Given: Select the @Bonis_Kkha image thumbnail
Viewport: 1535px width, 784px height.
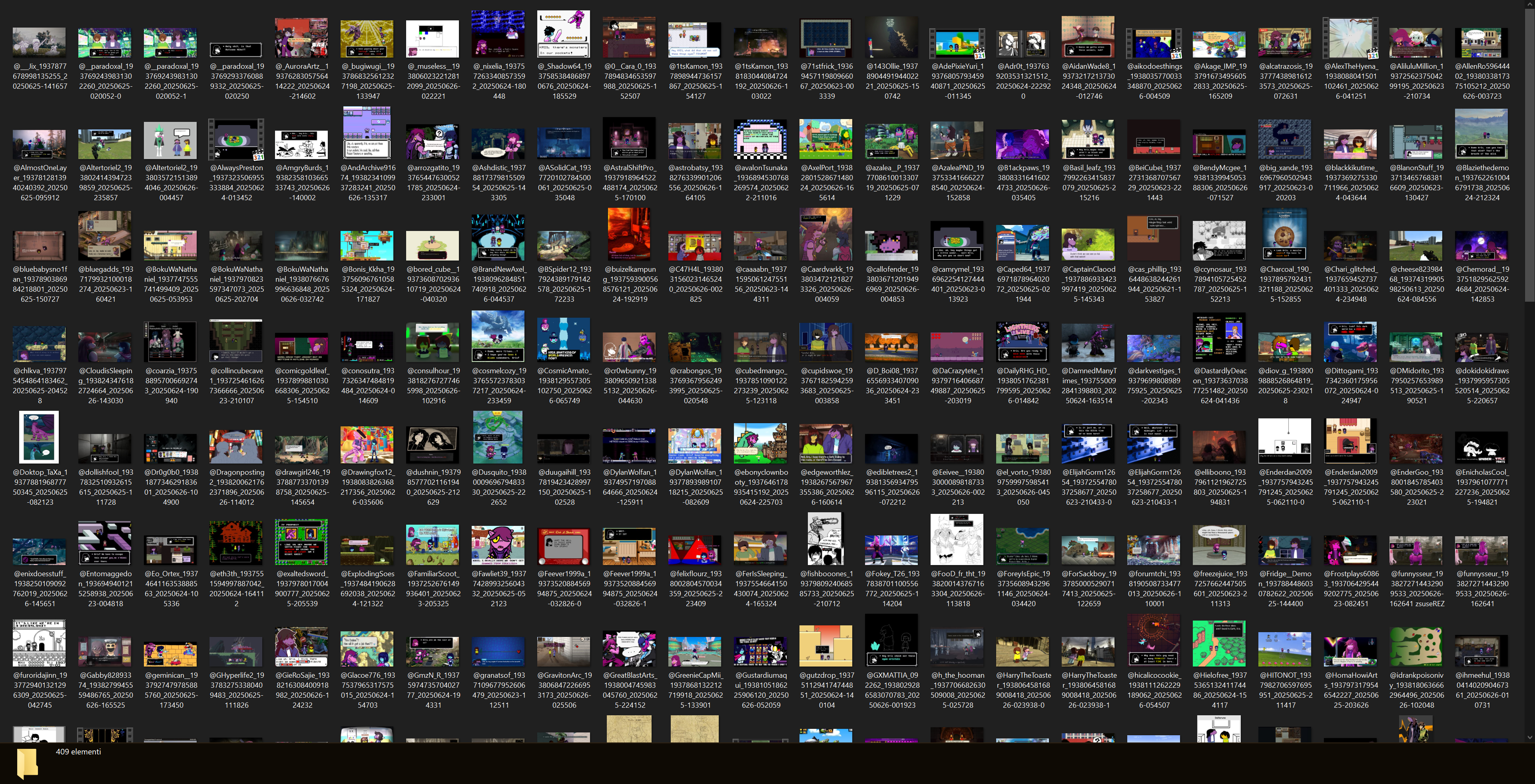Looking at the screenshot, I should (367, 245).
